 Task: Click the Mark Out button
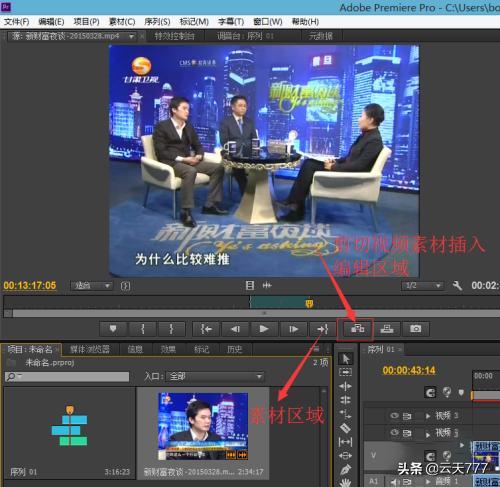pos(171,329)
